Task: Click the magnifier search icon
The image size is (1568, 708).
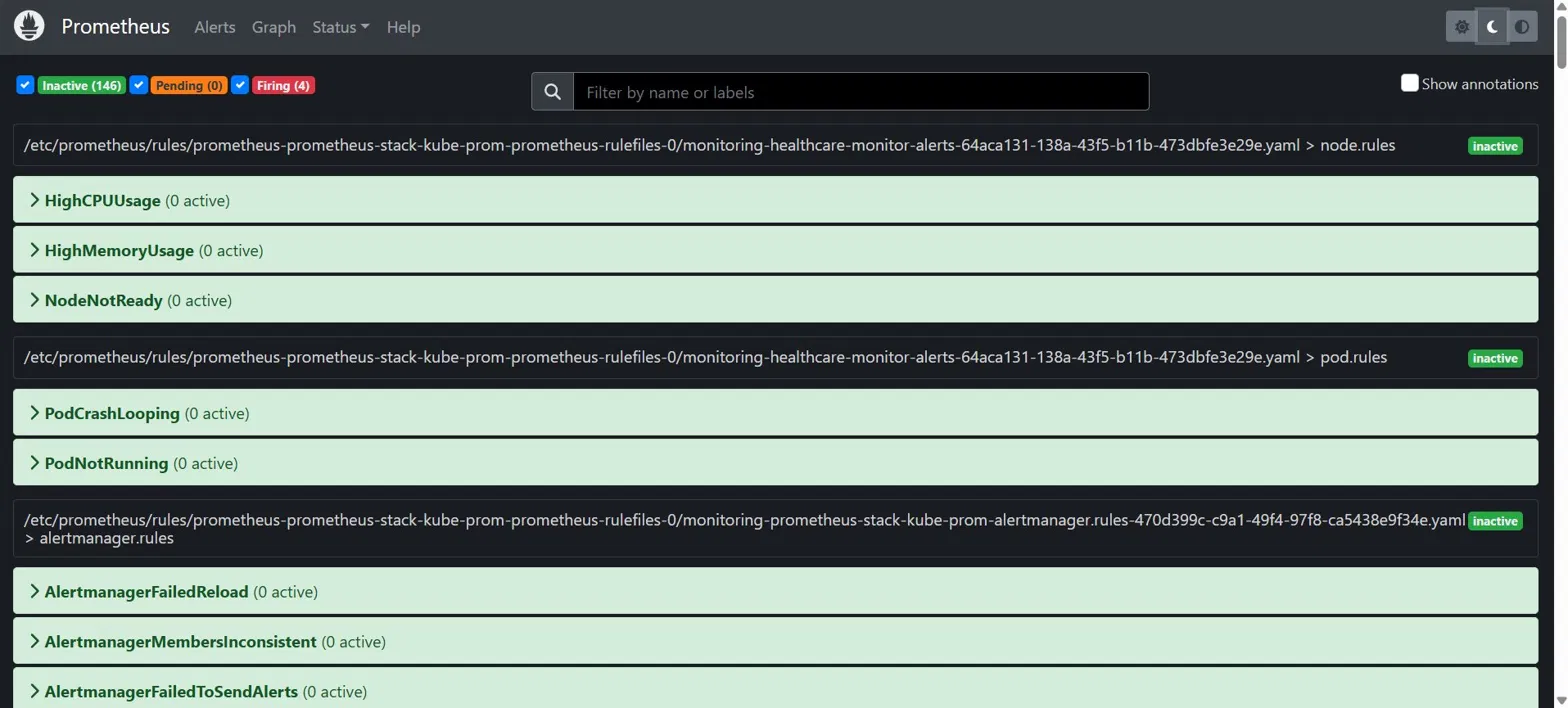Action: click(x=552, y=92)
